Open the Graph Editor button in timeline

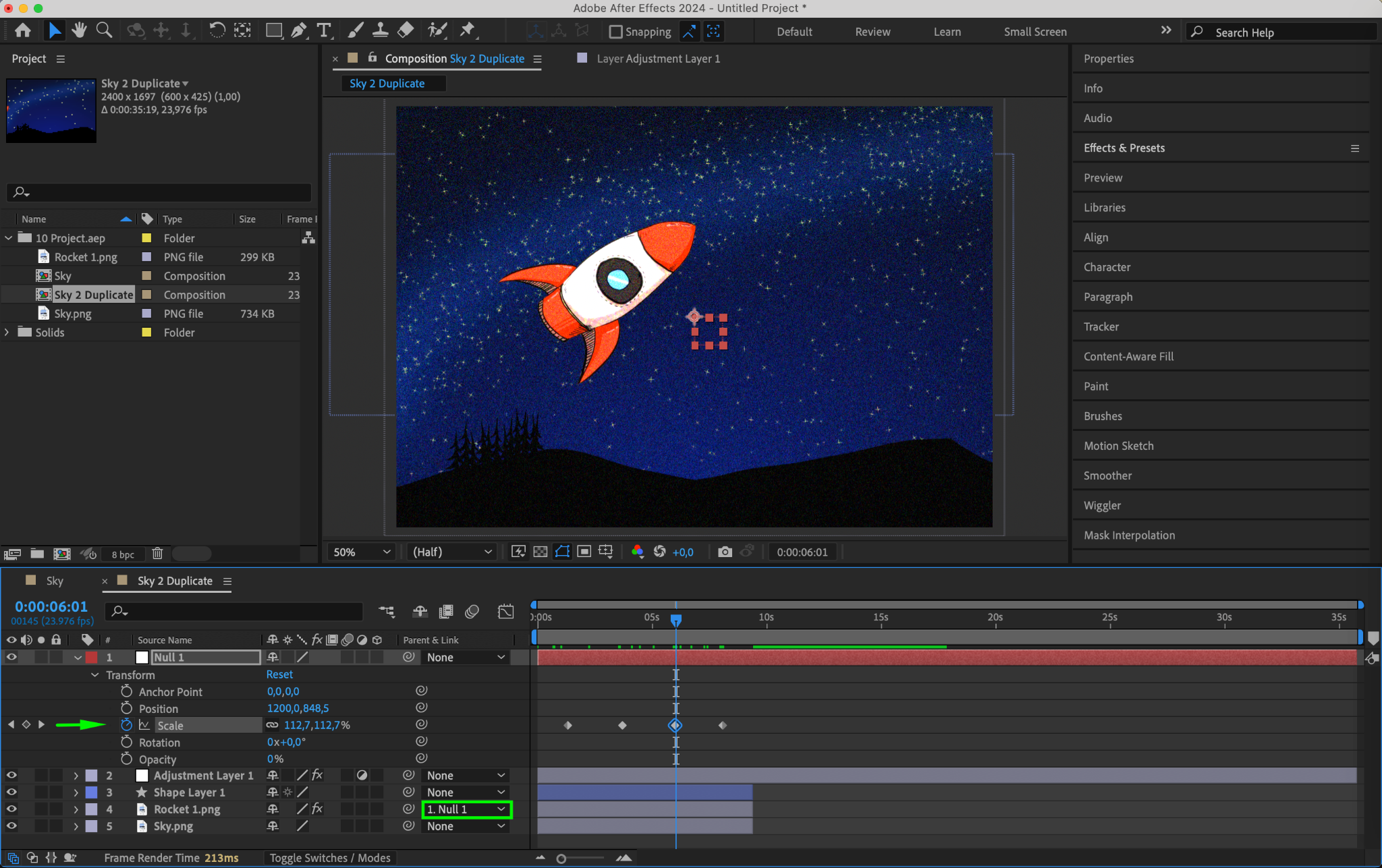click(x=505, y=611)
